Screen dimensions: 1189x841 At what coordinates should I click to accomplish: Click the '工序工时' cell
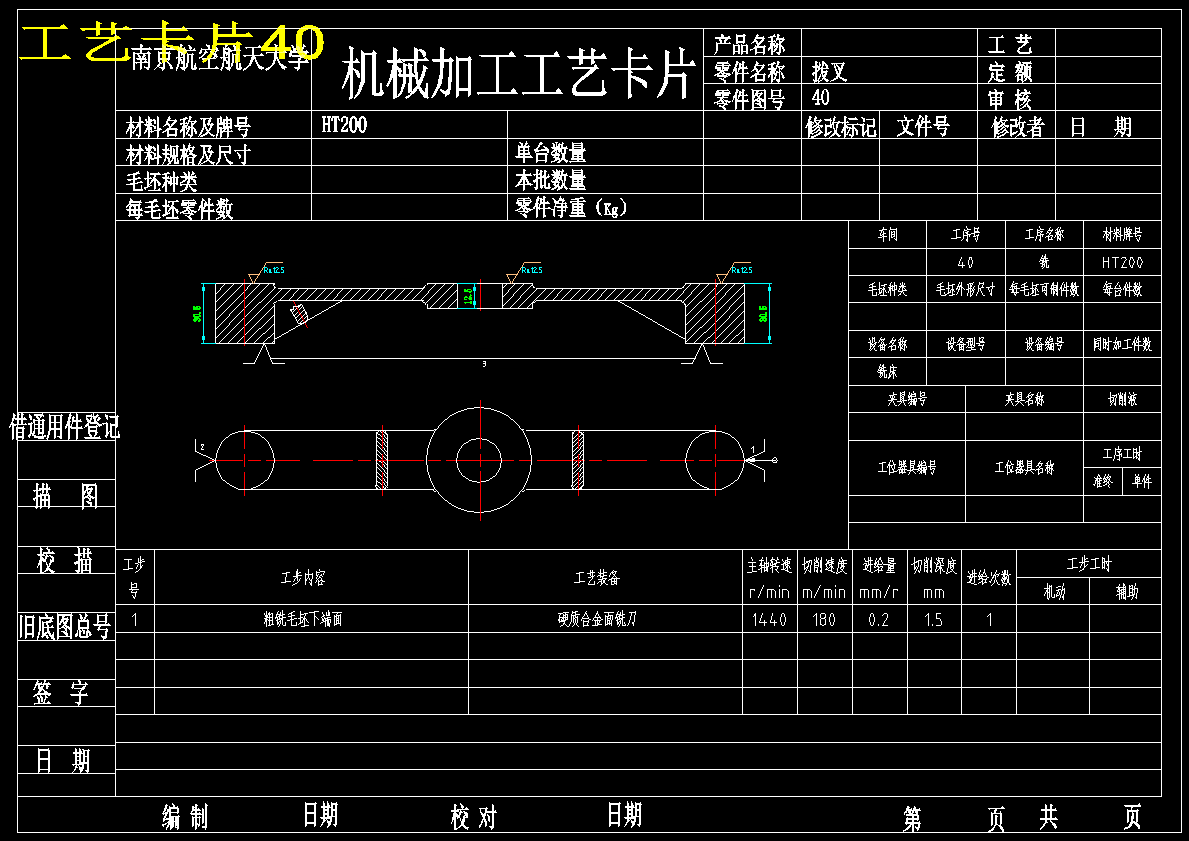point(1122,453)
